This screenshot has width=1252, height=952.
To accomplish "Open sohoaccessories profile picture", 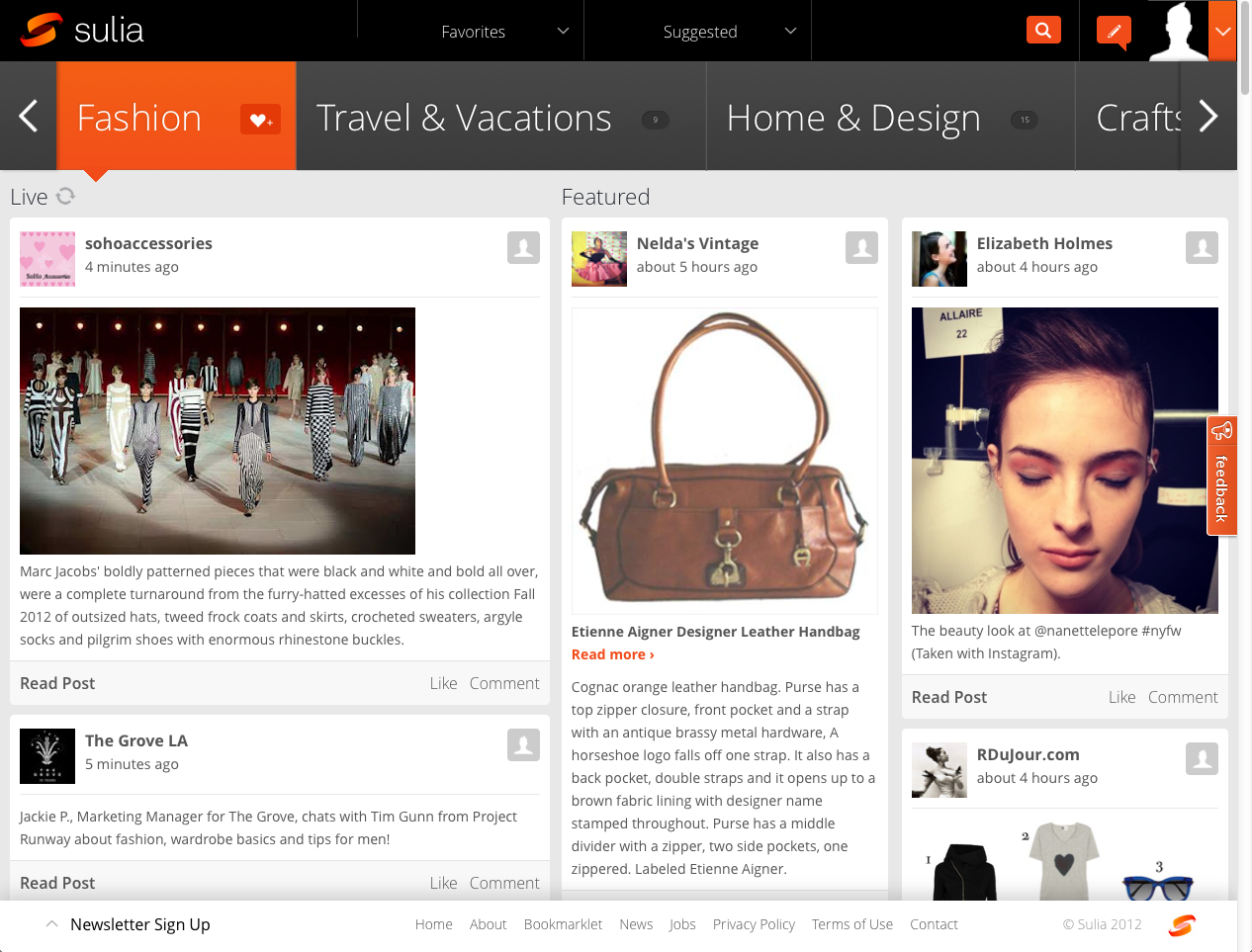I will click(x=47, y=259).
